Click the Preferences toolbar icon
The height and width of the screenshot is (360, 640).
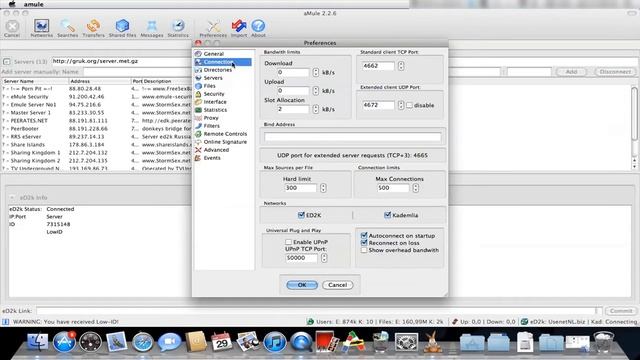pyautogui.click(x=213, y=28)
